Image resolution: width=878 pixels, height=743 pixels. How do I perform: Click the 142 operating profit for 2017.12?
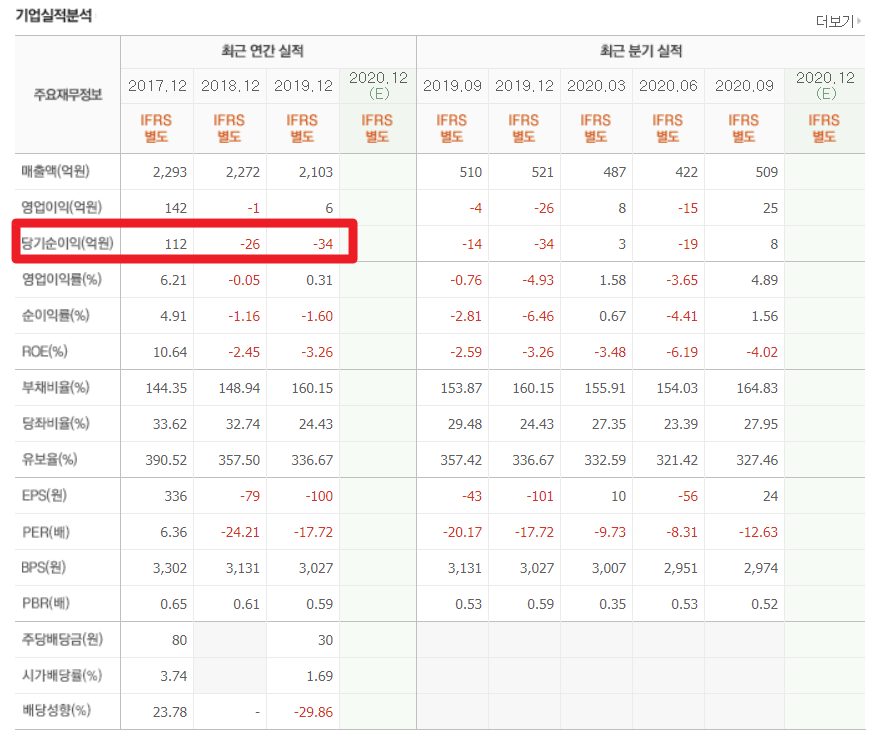coord(176,208)
